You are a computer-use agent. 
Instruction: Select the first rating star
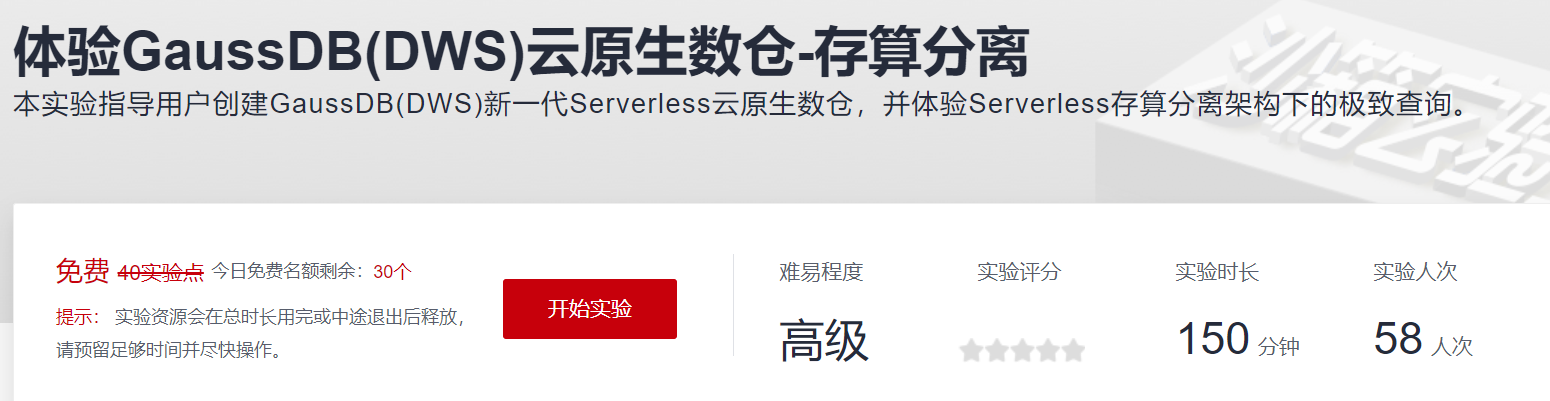point(971,351)
